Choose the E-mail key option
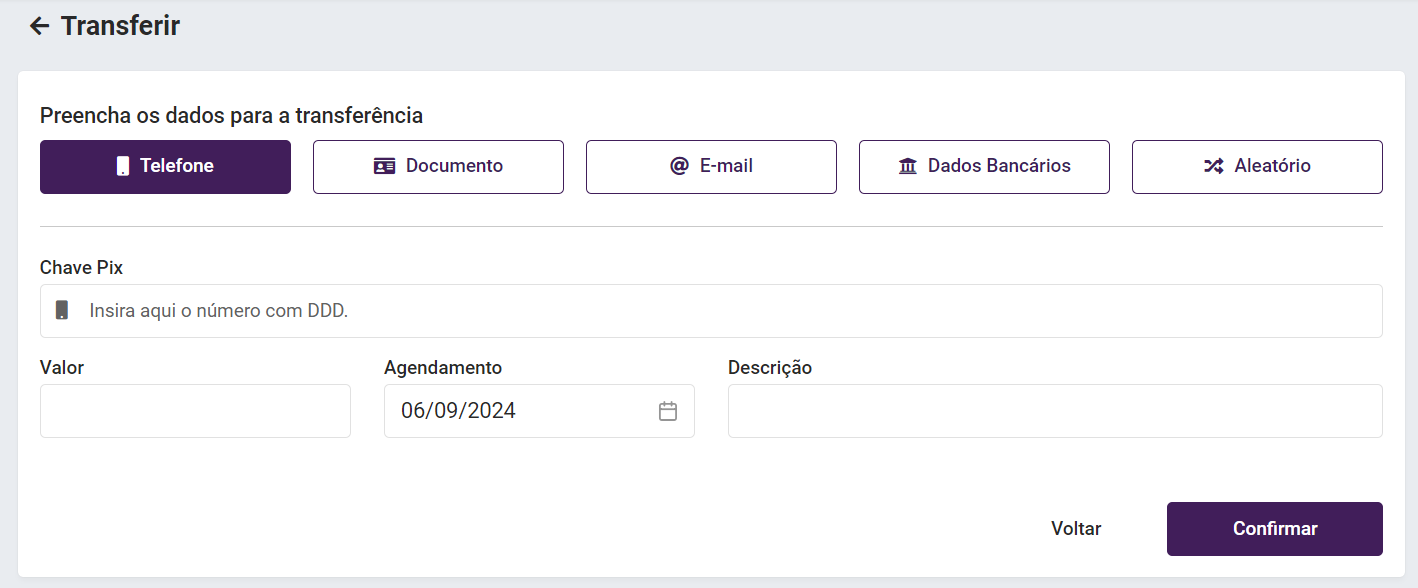Viewport: 1418px width, 588px height. tap(711, 166)
